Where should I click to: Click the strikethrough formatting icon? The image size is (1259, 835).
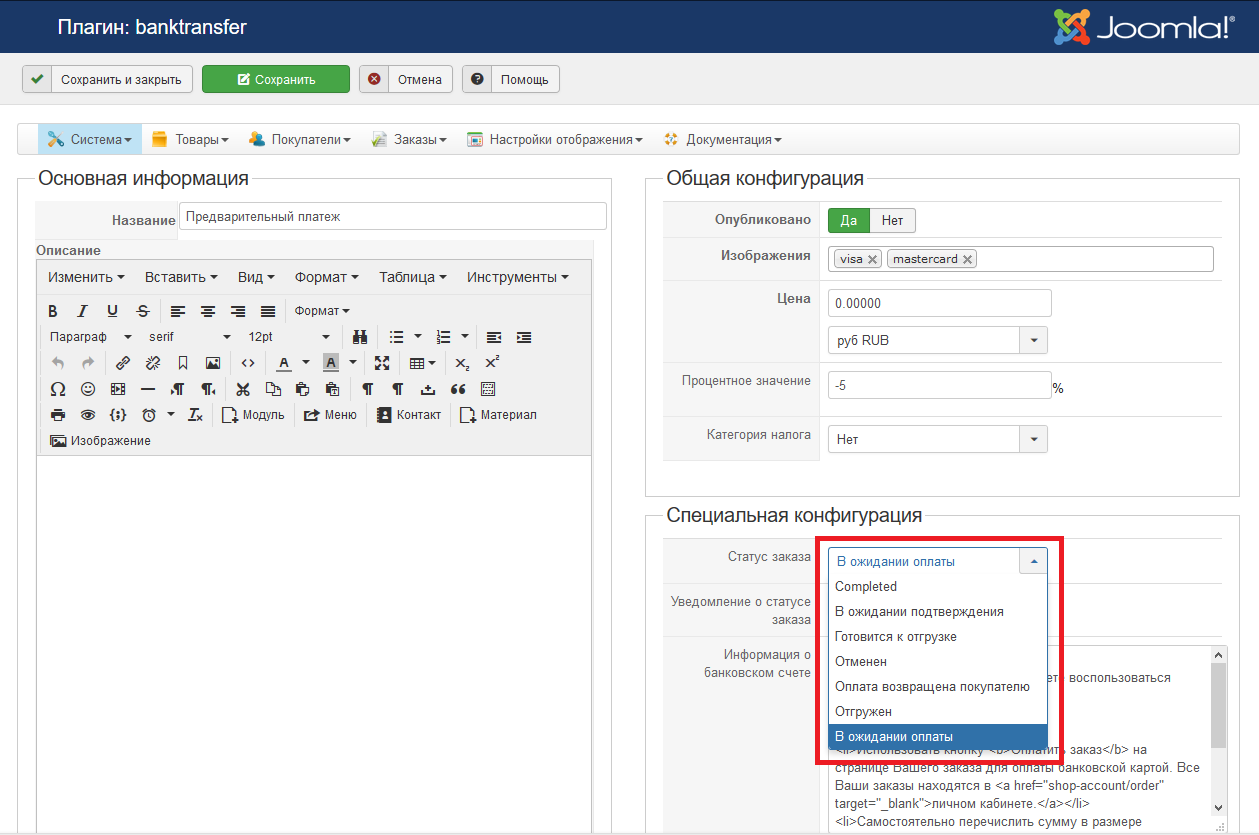click(x=143, y=311)
